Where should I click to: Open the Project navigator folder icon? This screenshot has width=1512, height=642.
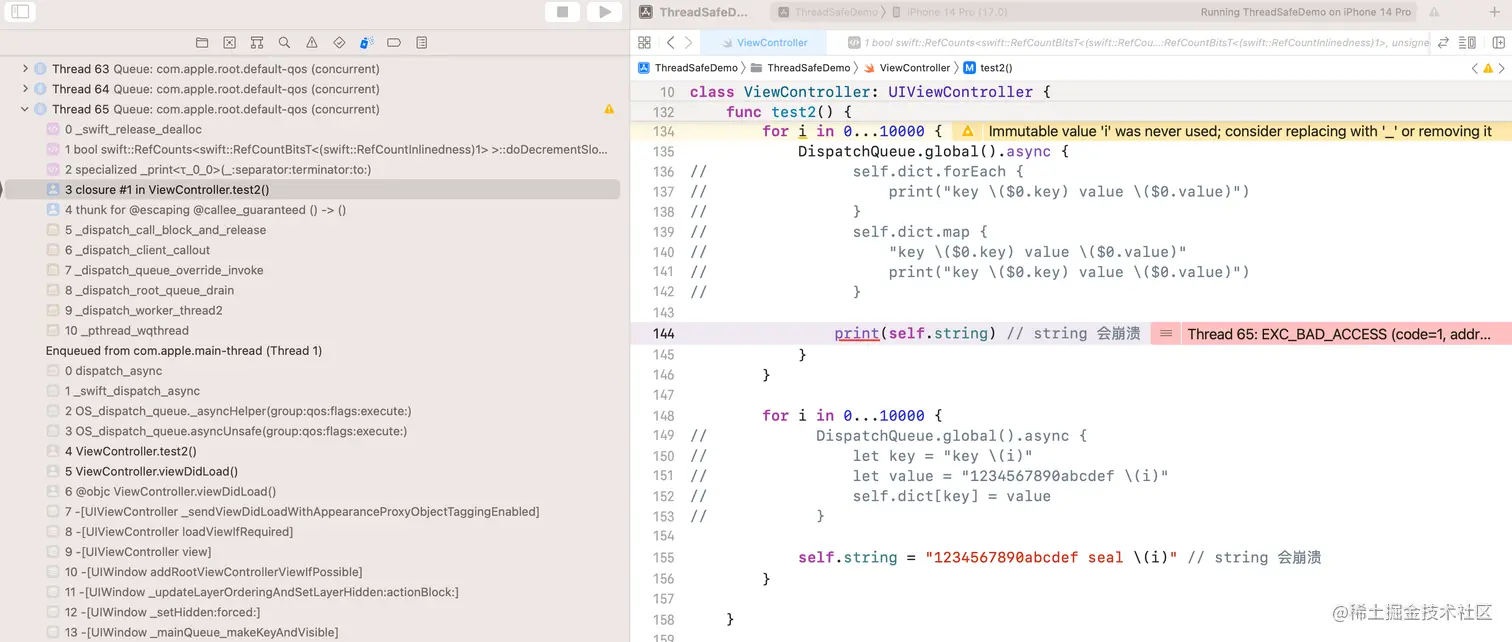point(202,43)
